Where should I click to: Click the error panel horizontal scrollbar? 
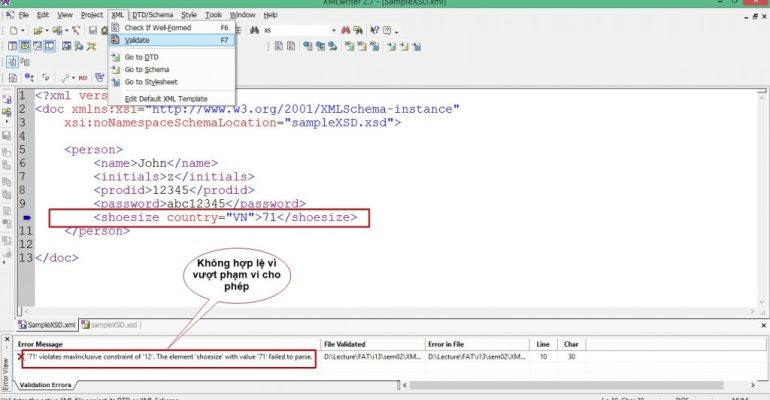pos(566,385)
